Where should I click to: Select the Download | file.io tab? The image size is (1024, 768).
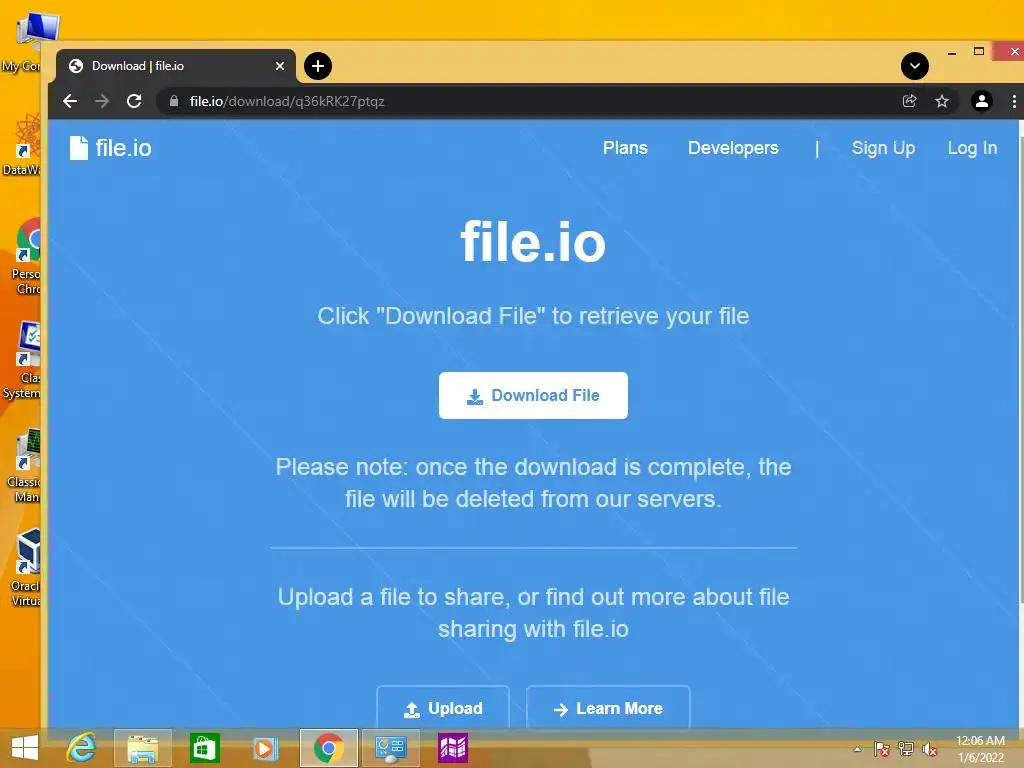tap(175, 66)
